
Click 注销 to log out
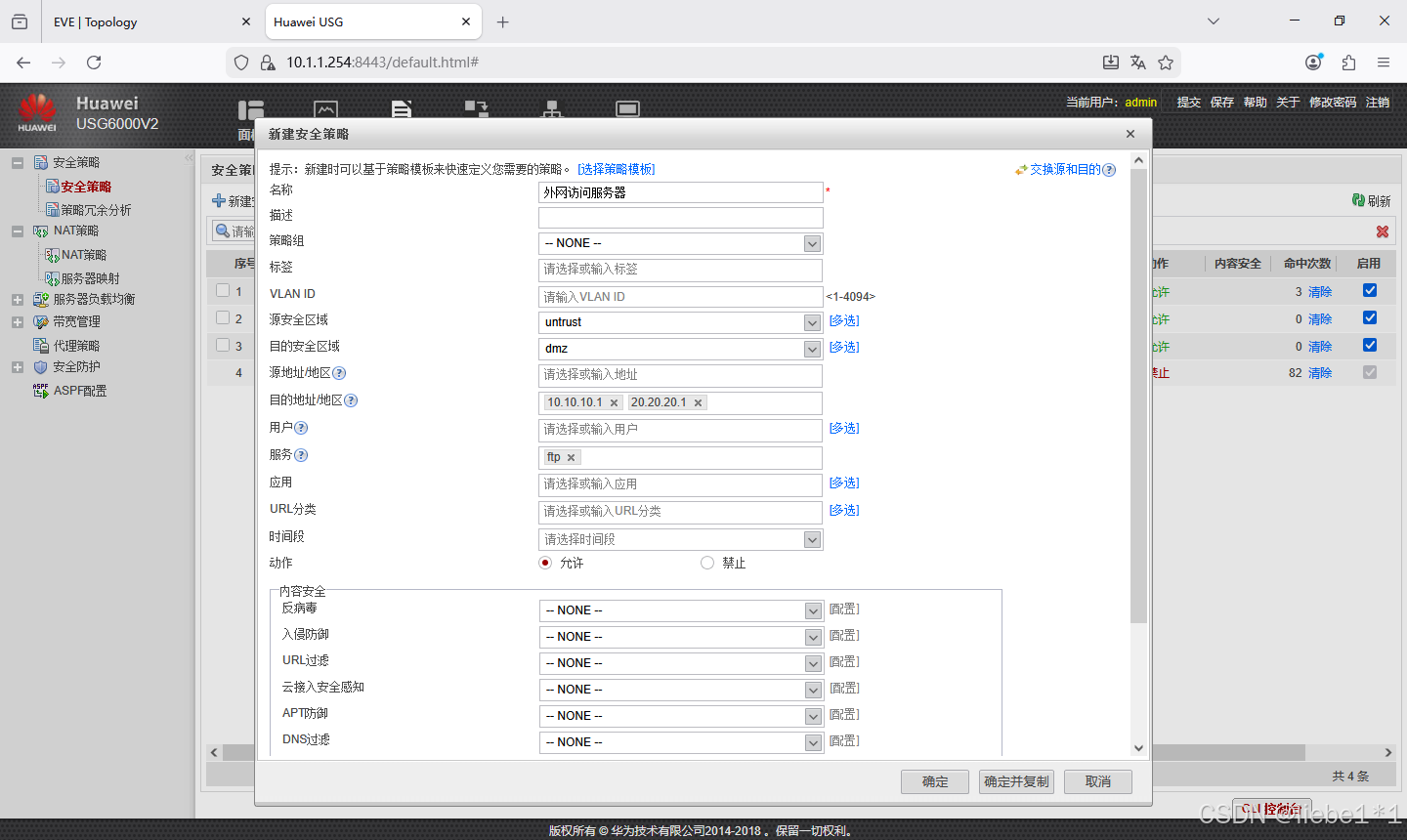pos(1377,101)
